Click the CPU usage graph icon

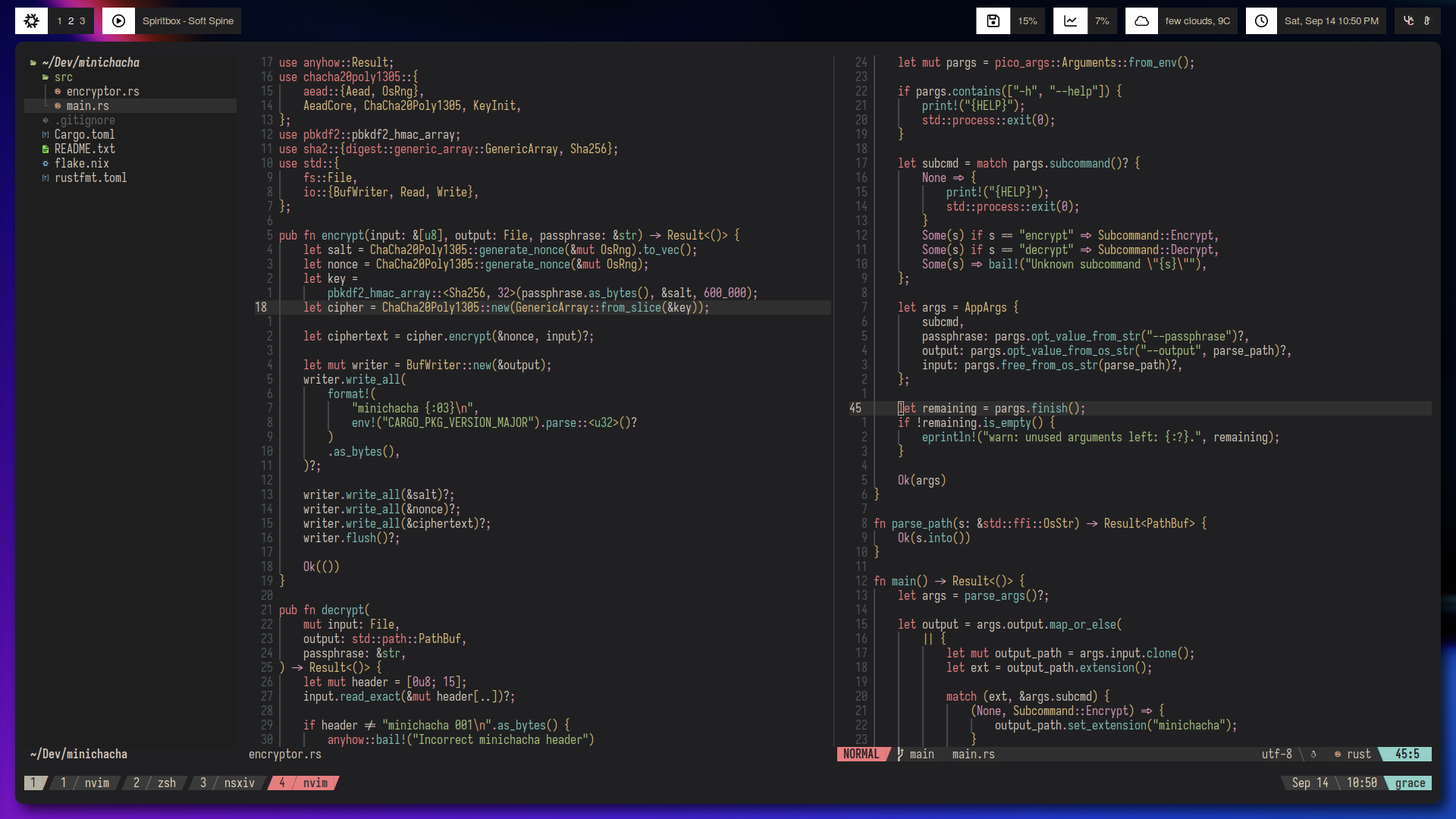click(1070, 21)
